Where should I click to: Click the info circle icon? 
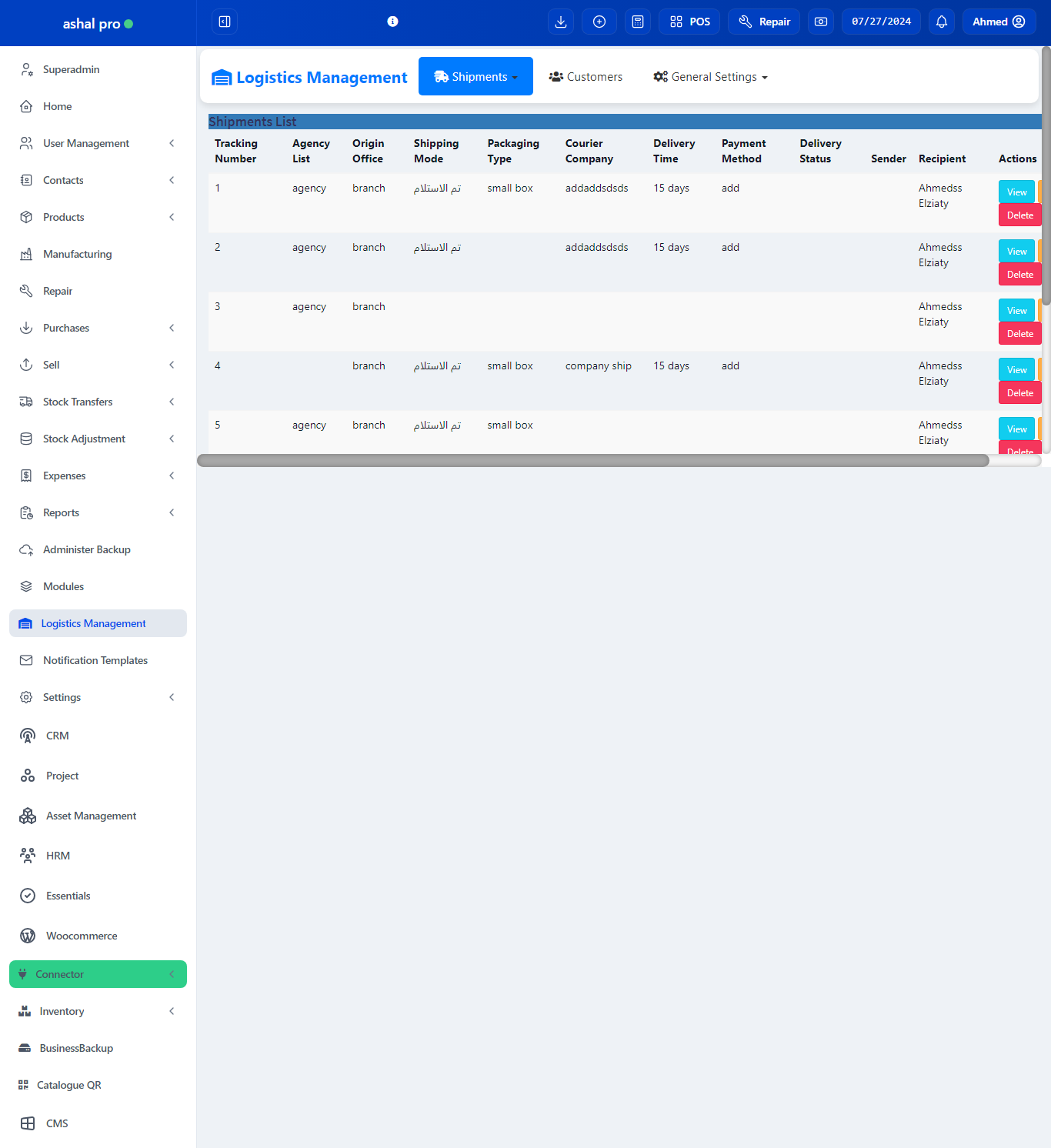(x=392, y=22)
